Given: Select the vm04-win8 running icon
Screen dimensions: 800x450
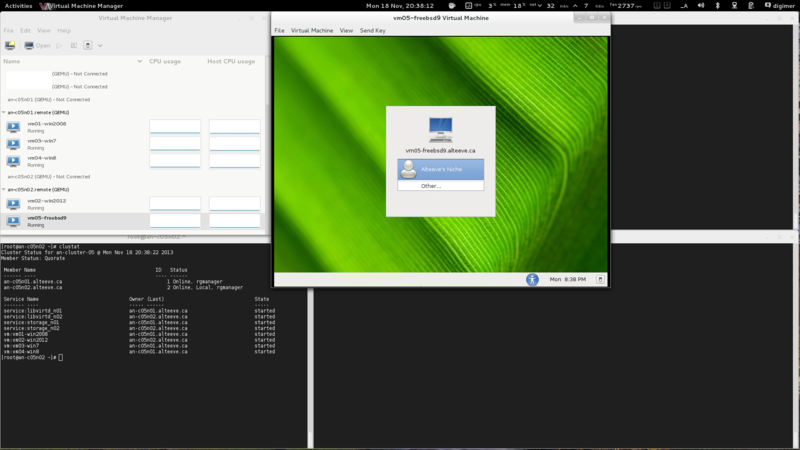Looking at the screenshot, I should coord(13,161).
